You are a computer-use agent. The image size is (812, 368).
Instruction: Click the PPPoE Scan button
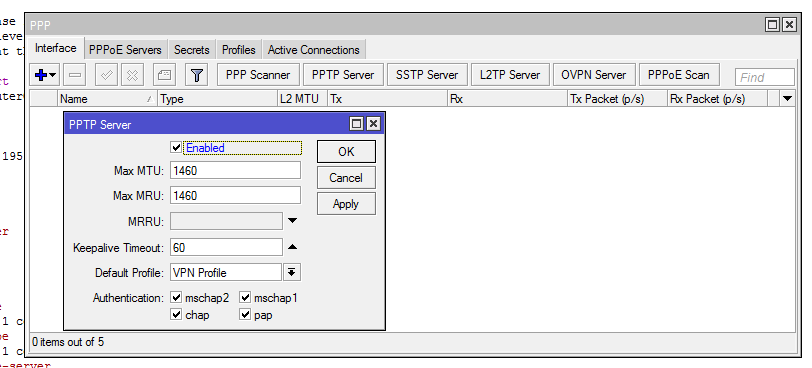click(678, 75)
